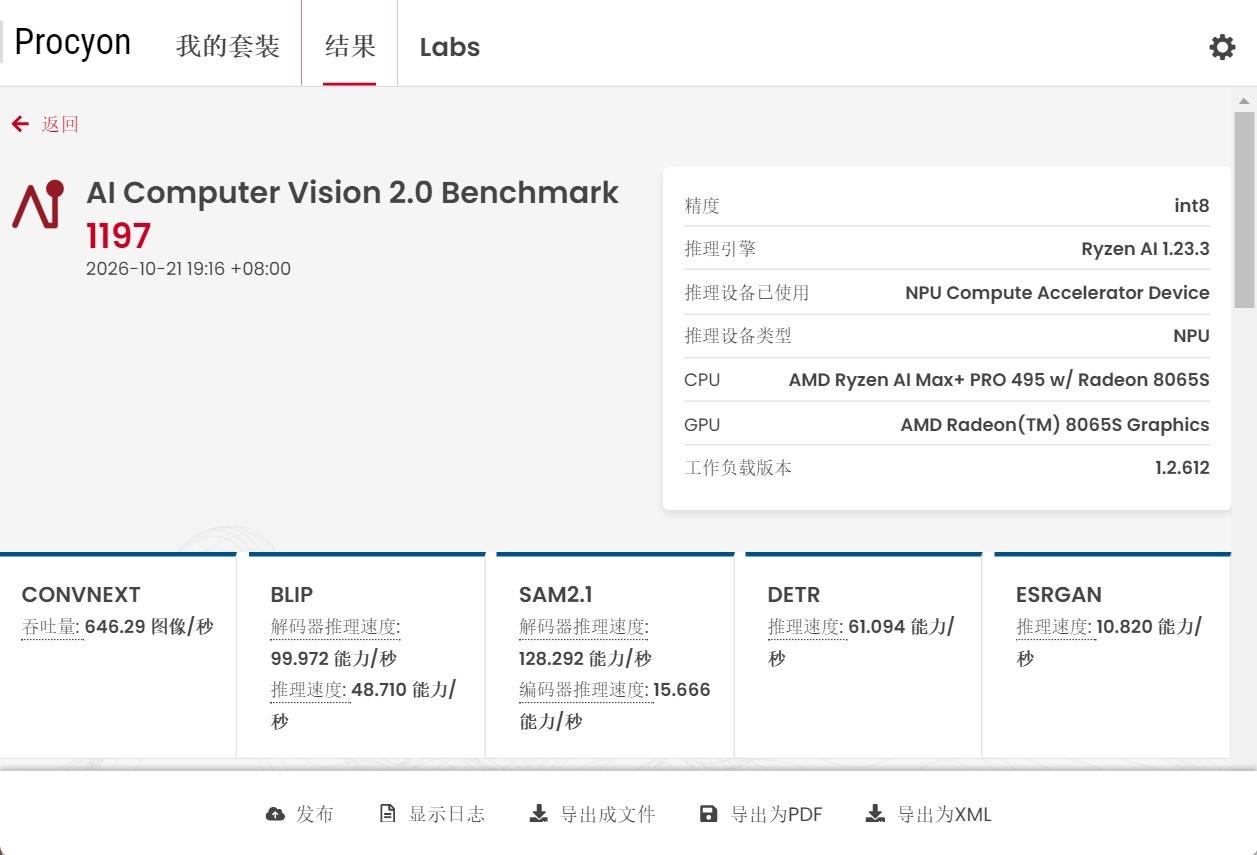Viewport: 1257px width, 855px height.
Task: Click the export PDF save icon
Action: pos(708,814)
